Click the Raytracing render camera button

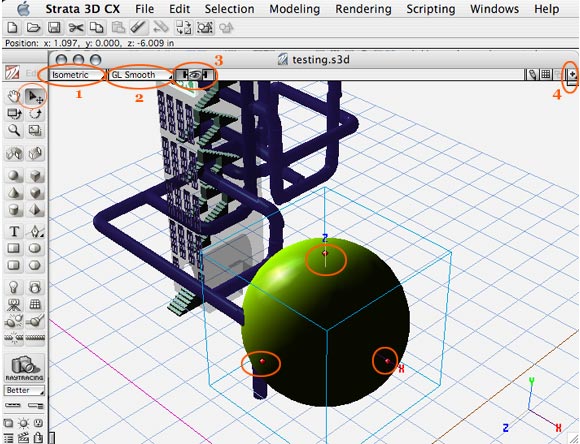point(24,368)
